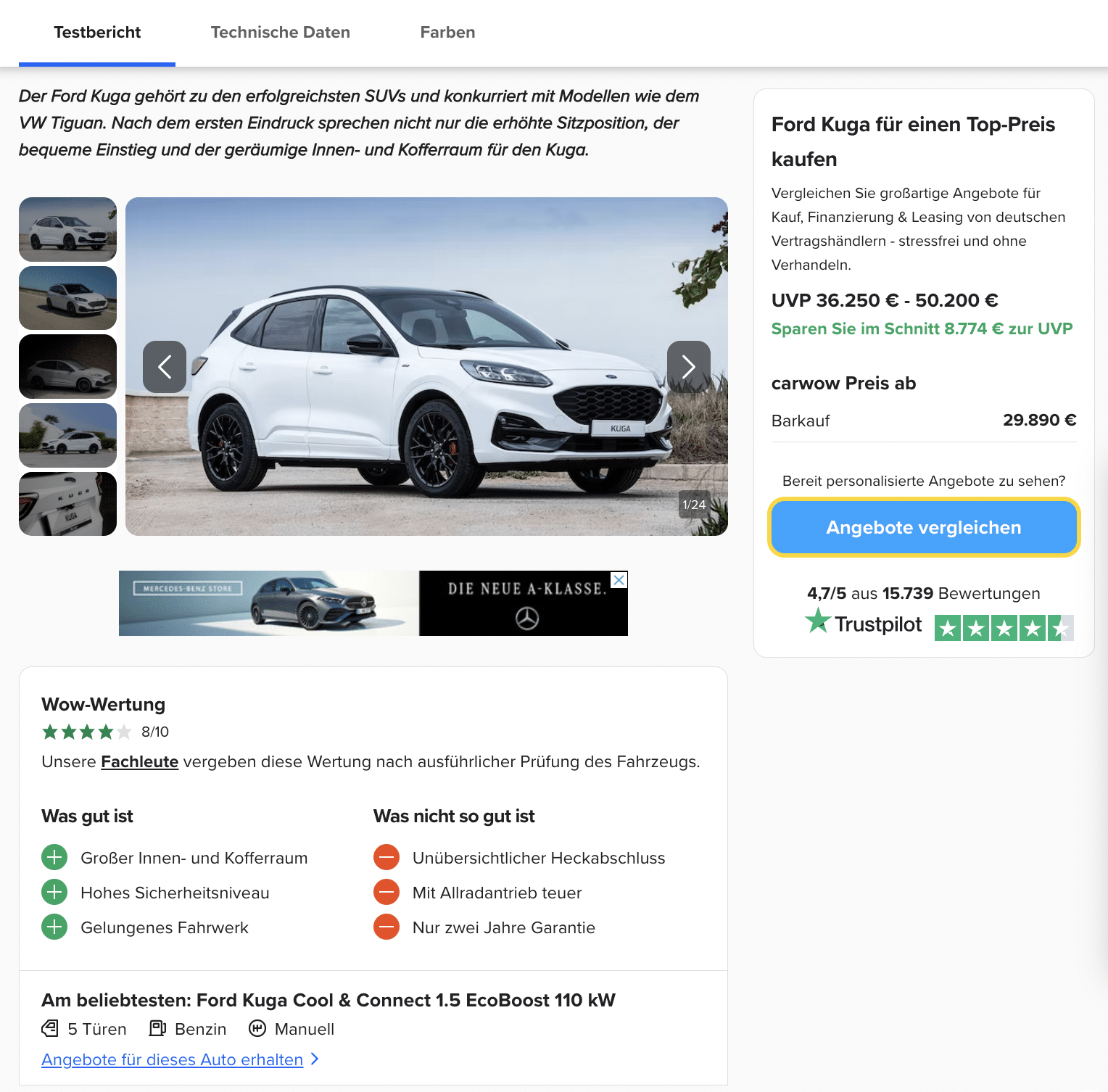Screen dimensions: 1108x1092
Task: Open the Mercedes A-Klasse banner ad
Action: 373,603
